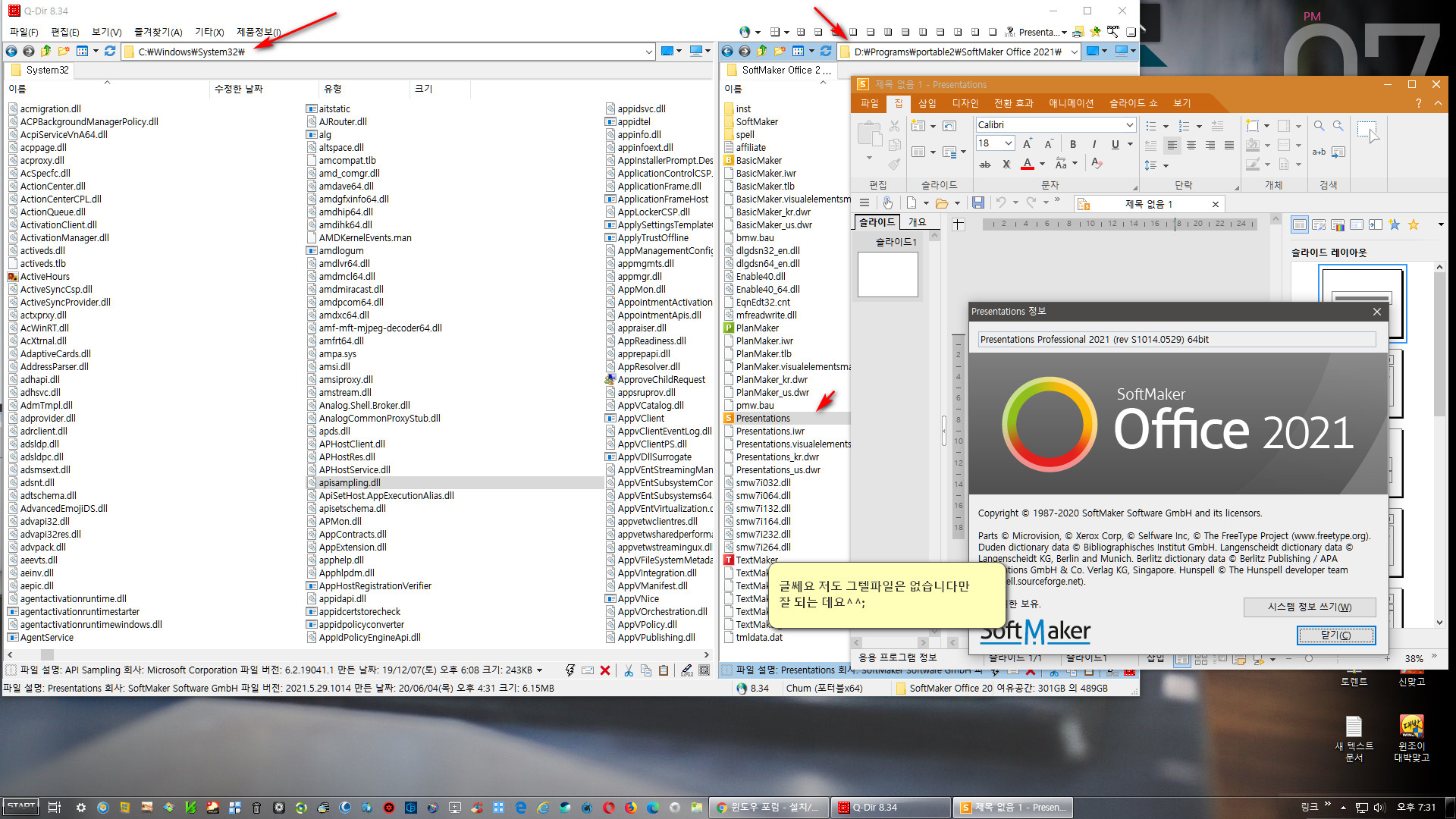Click Bold in Presentations ribbon
1456x819 pixels.
pyautogui.click(x=1073, y=144)
